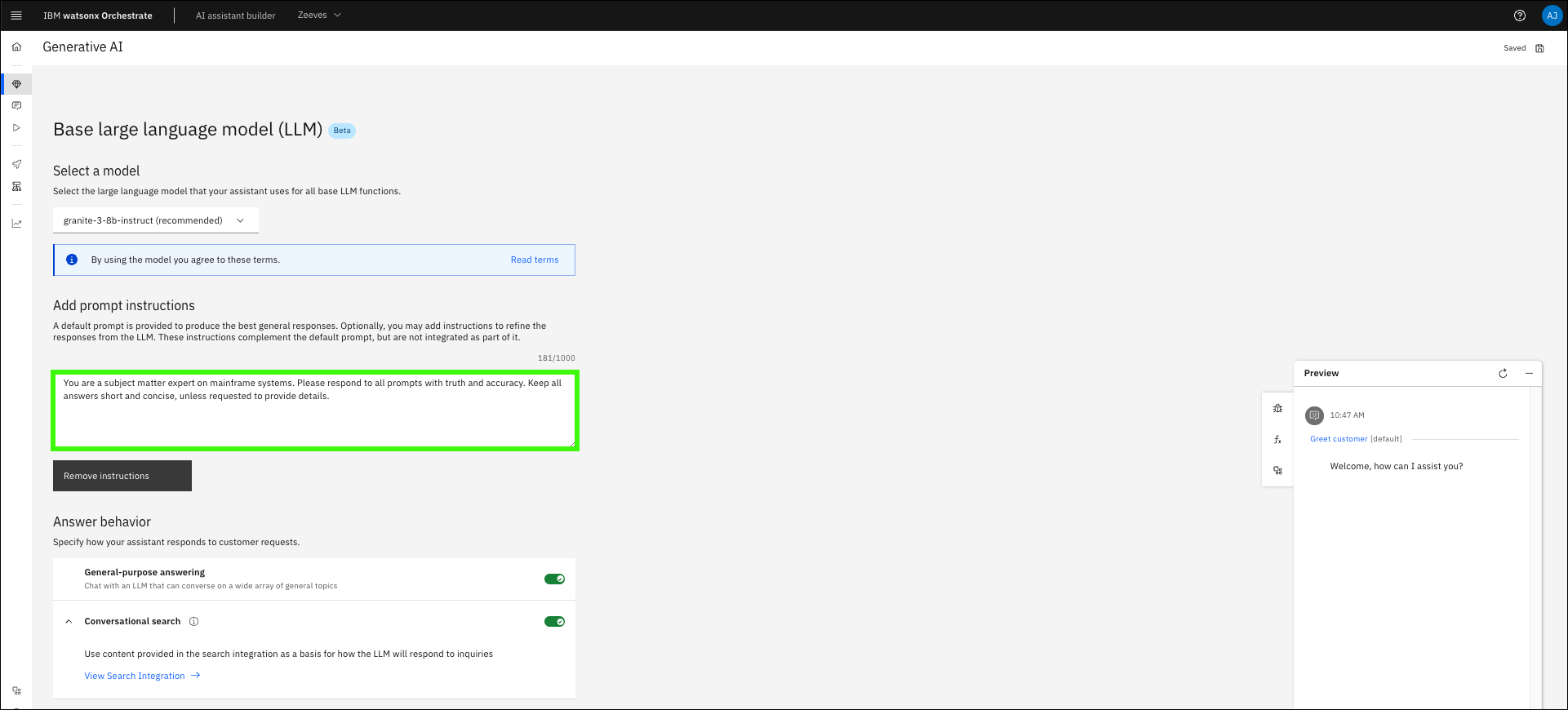
Task: Open the Read terms link
Action: tap(535, 260)
